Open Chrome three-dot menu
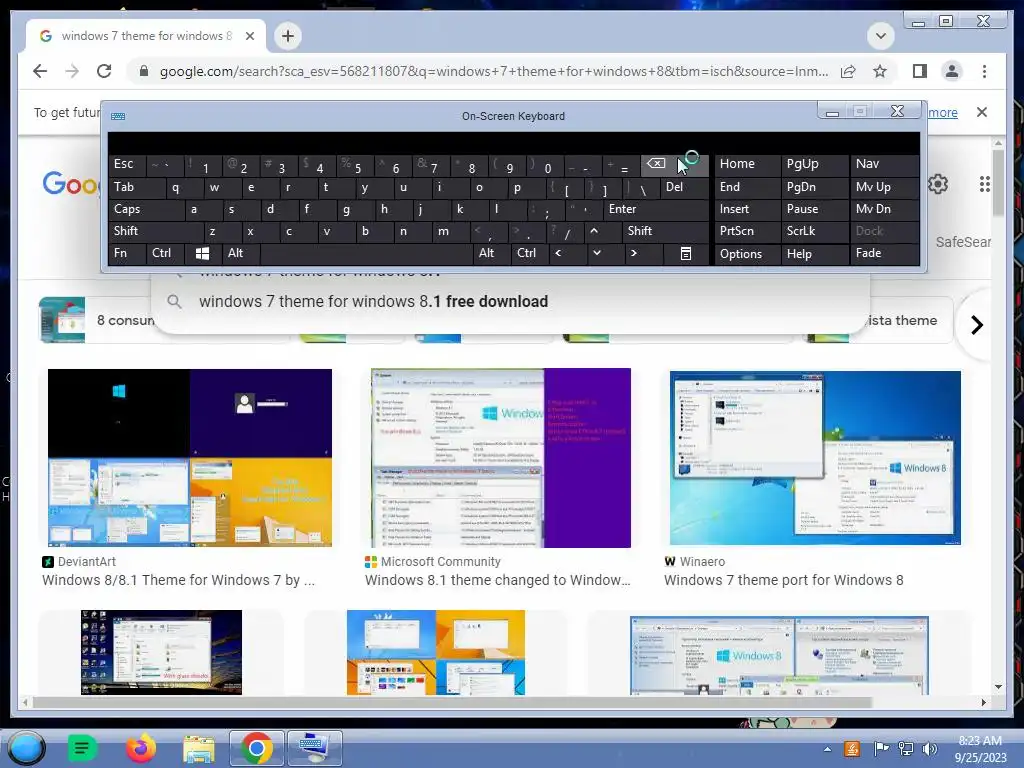 984,71
